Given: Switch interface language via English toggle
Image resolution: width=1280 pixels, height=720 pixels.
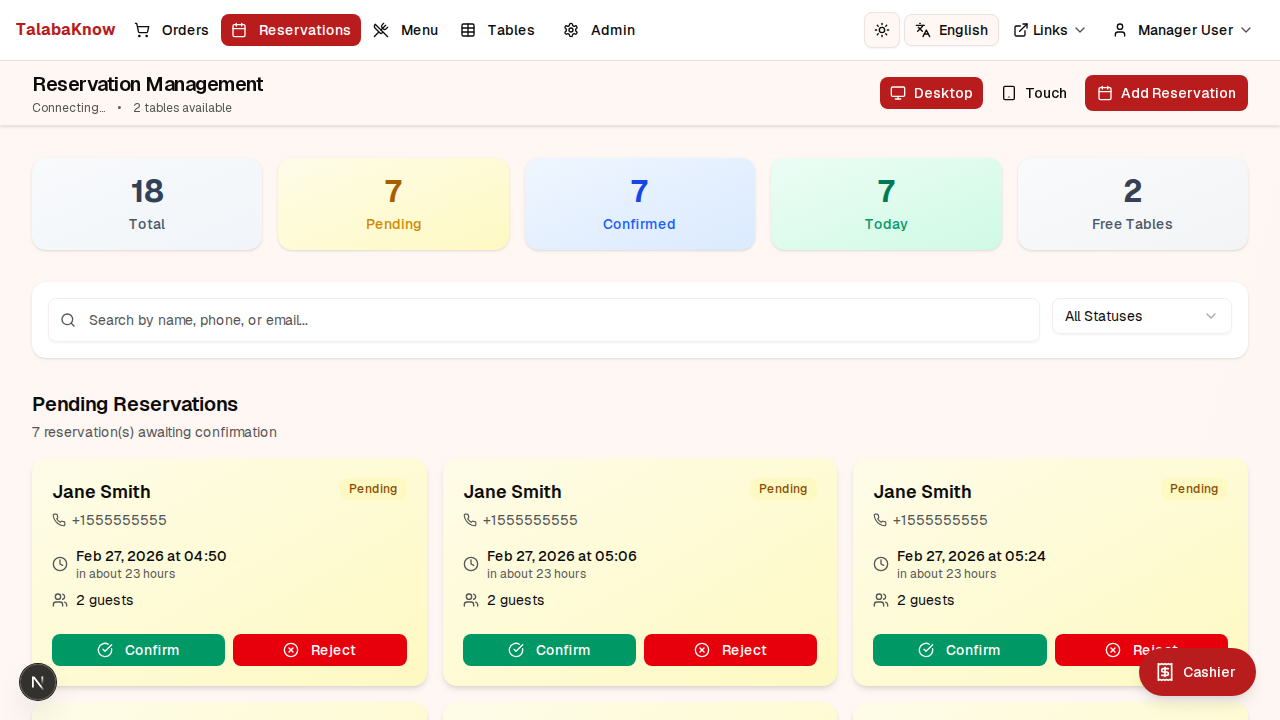Looking at the screenshot, I should tap(951, 30).
